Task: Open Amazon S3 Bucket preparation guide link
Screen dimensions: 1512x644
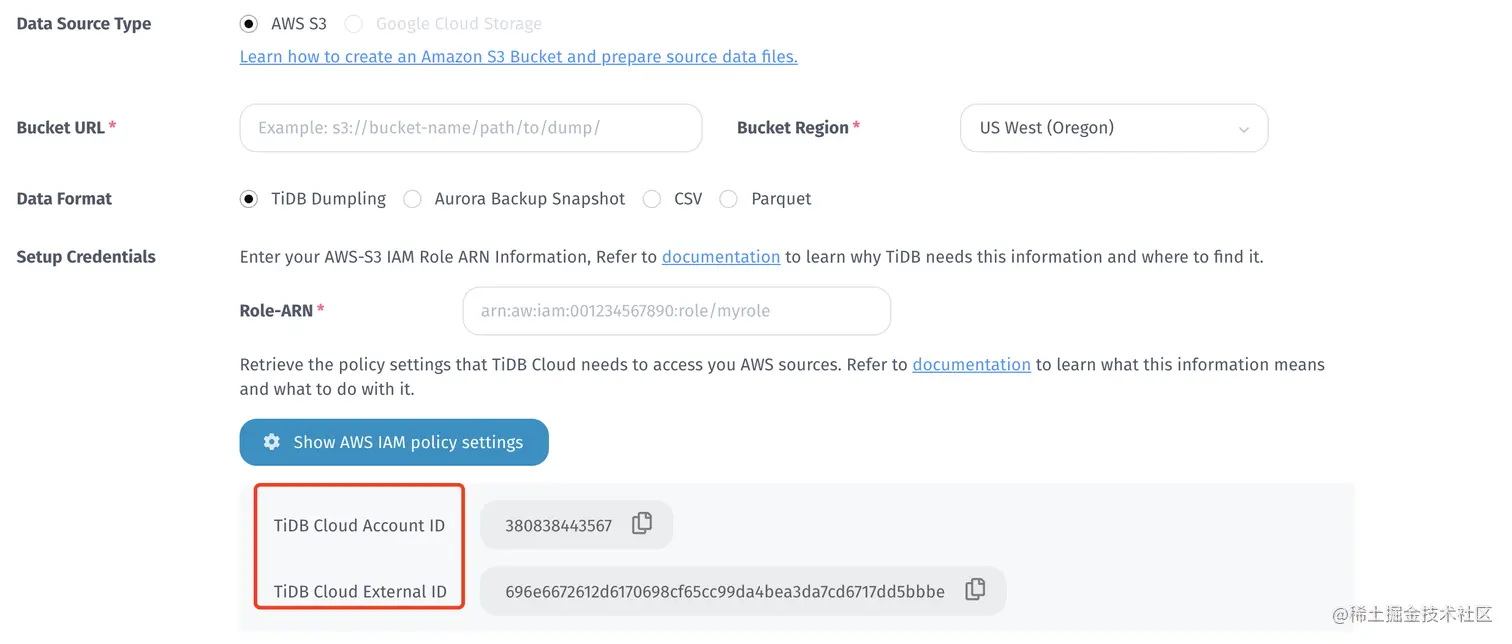Action: pyautogui.click(x=518, y=57)
